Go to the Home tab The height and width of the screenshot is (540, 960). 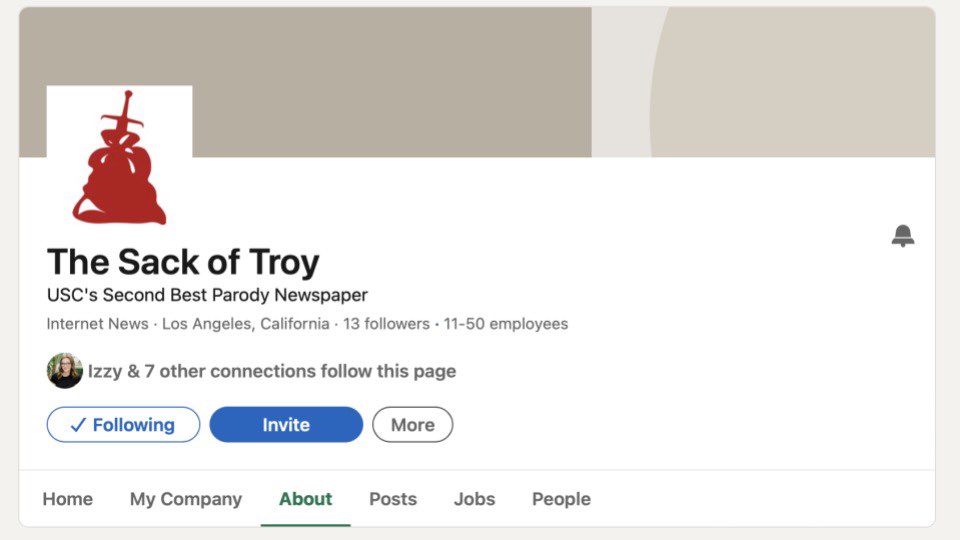pyautogui.click(x=67, y=499)
